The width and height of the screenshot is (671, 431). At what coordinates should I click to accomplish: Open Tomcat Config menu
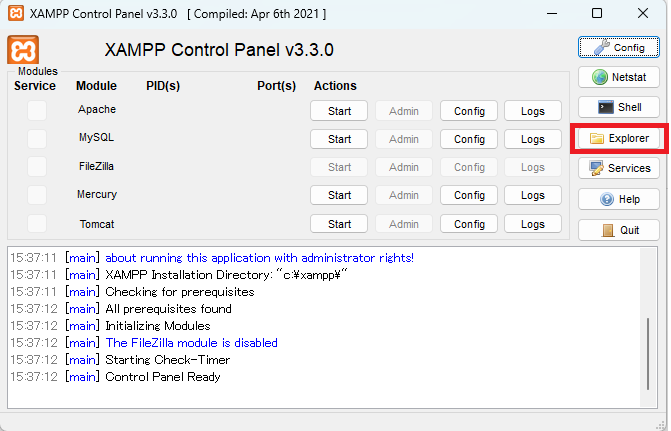tap(469, 224)
